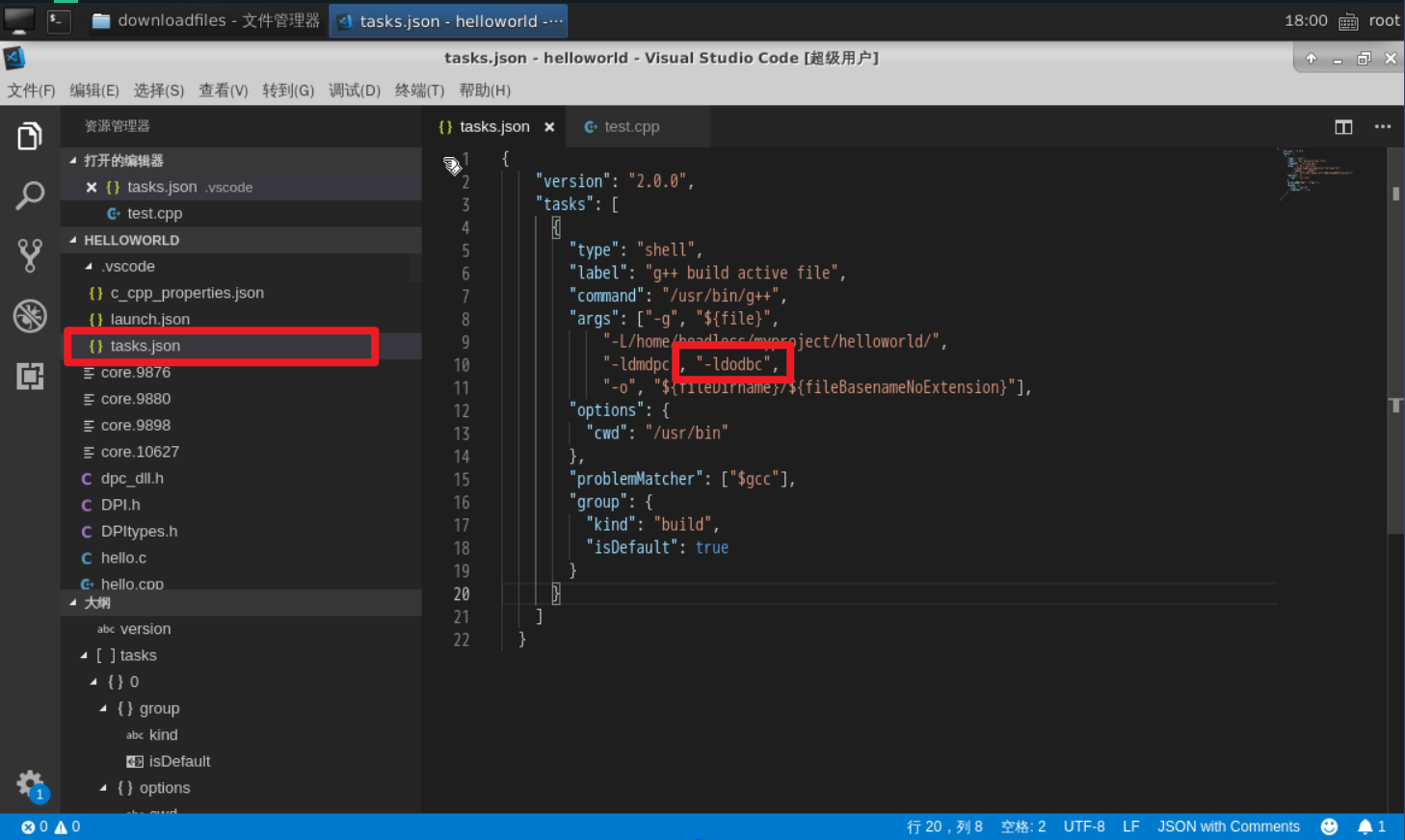Open hello.c in explorer

click(x=241, y=558)
